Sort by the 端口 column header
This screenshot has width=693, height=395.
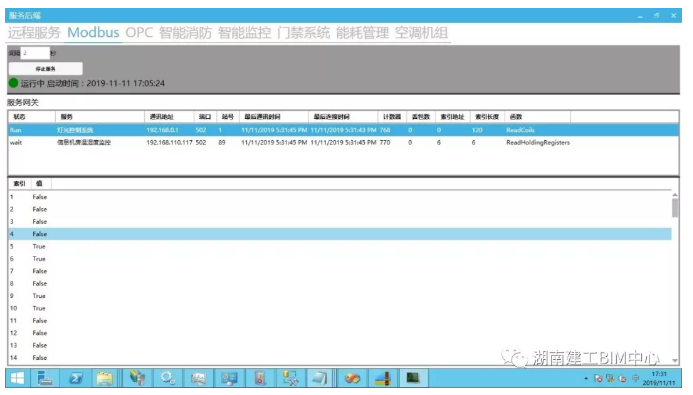[x=205, y=117]
